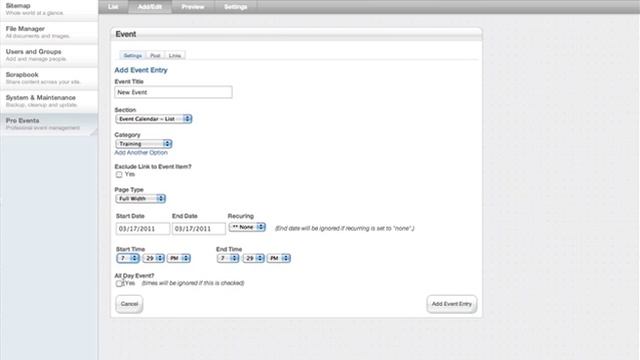The image size is (640, 360).
Task: Open the Scrapbook sidebar item
Action: point(49,78)
